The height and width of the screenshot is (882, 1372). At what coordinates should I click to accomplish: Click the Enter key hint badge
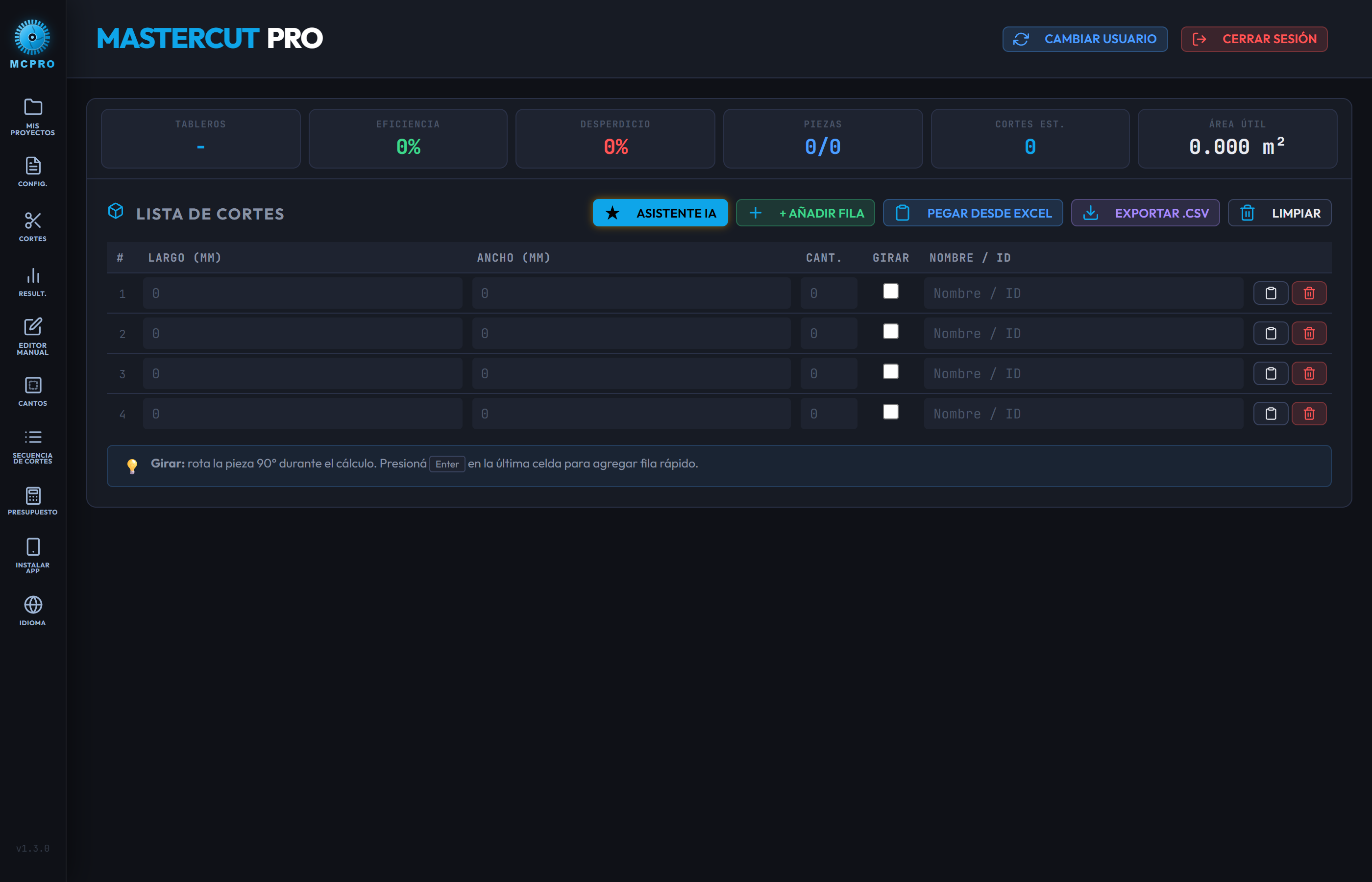pos(447,464)
